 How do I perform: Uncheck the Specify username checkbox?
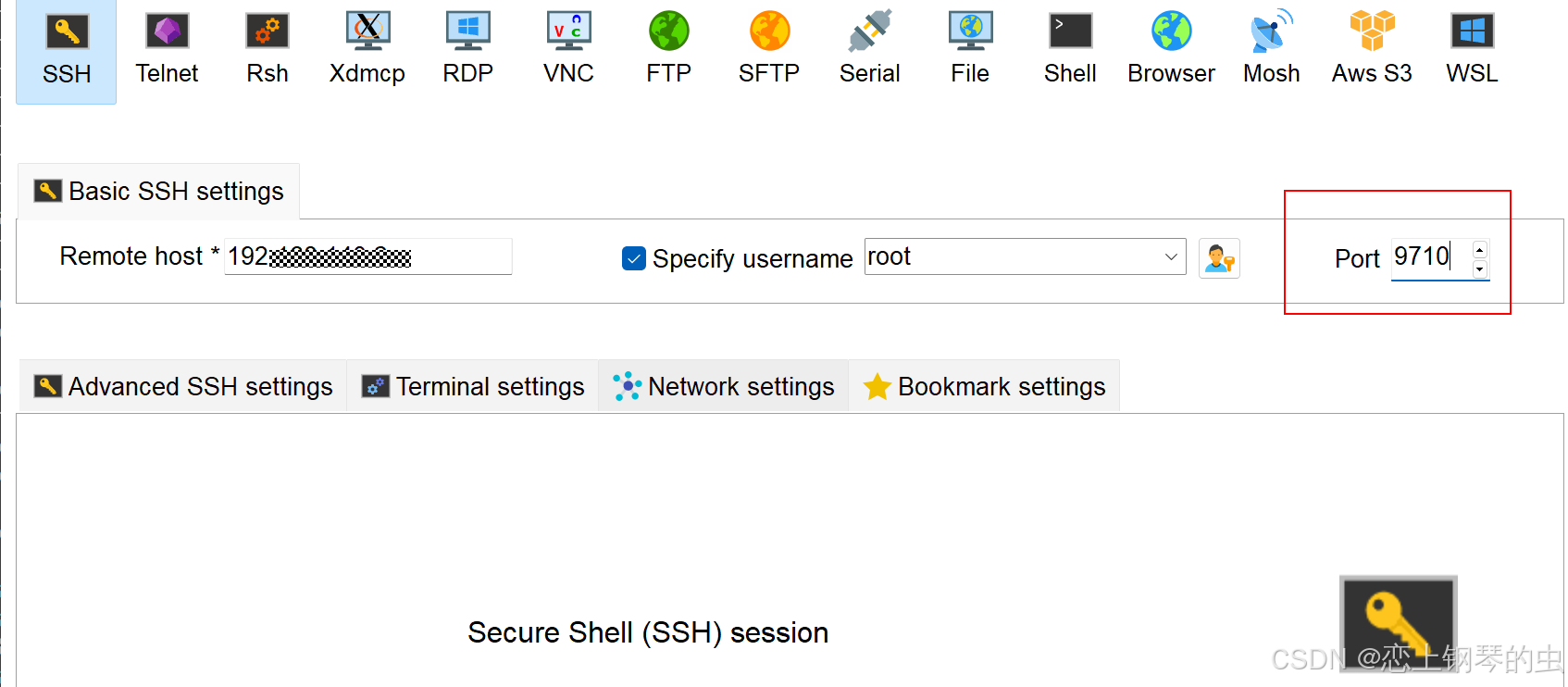(633, 258)
